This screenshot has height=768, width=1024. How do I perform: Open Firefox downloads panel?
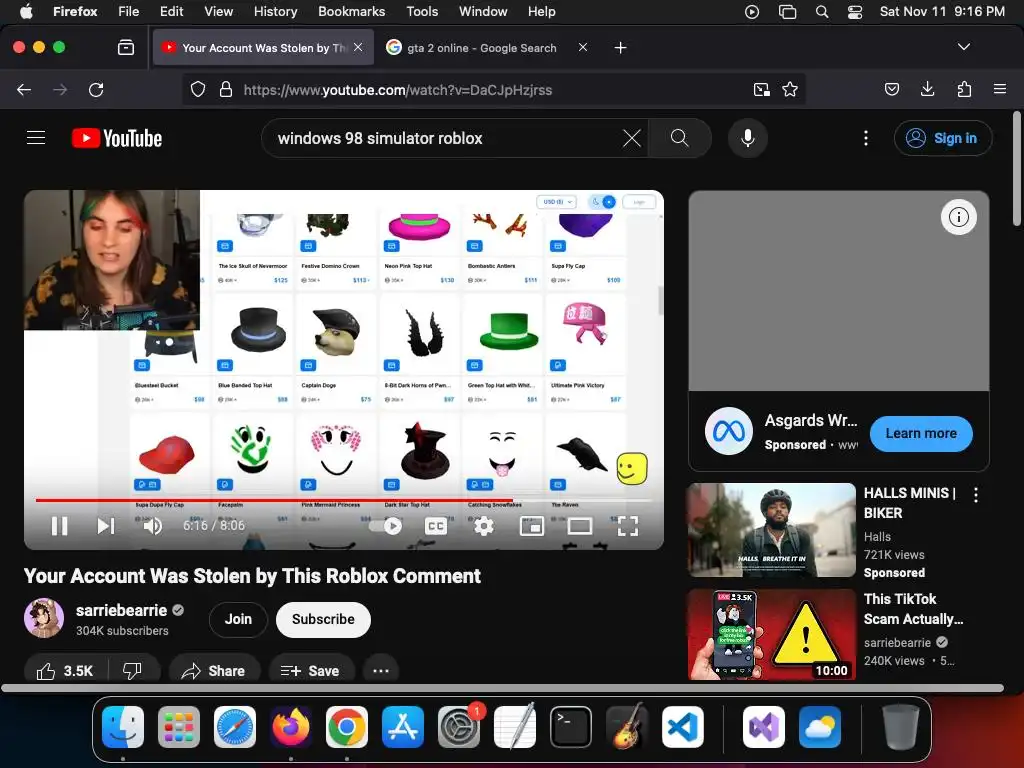click(x=927, y=89)
